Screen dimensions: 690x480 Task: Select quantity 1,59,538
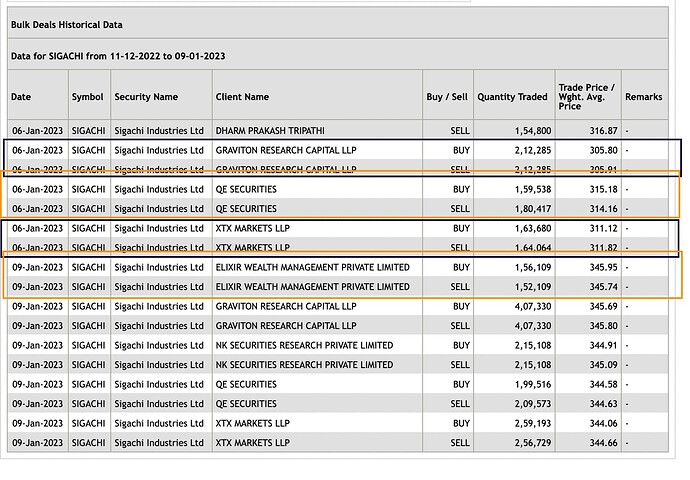(533, 189)
